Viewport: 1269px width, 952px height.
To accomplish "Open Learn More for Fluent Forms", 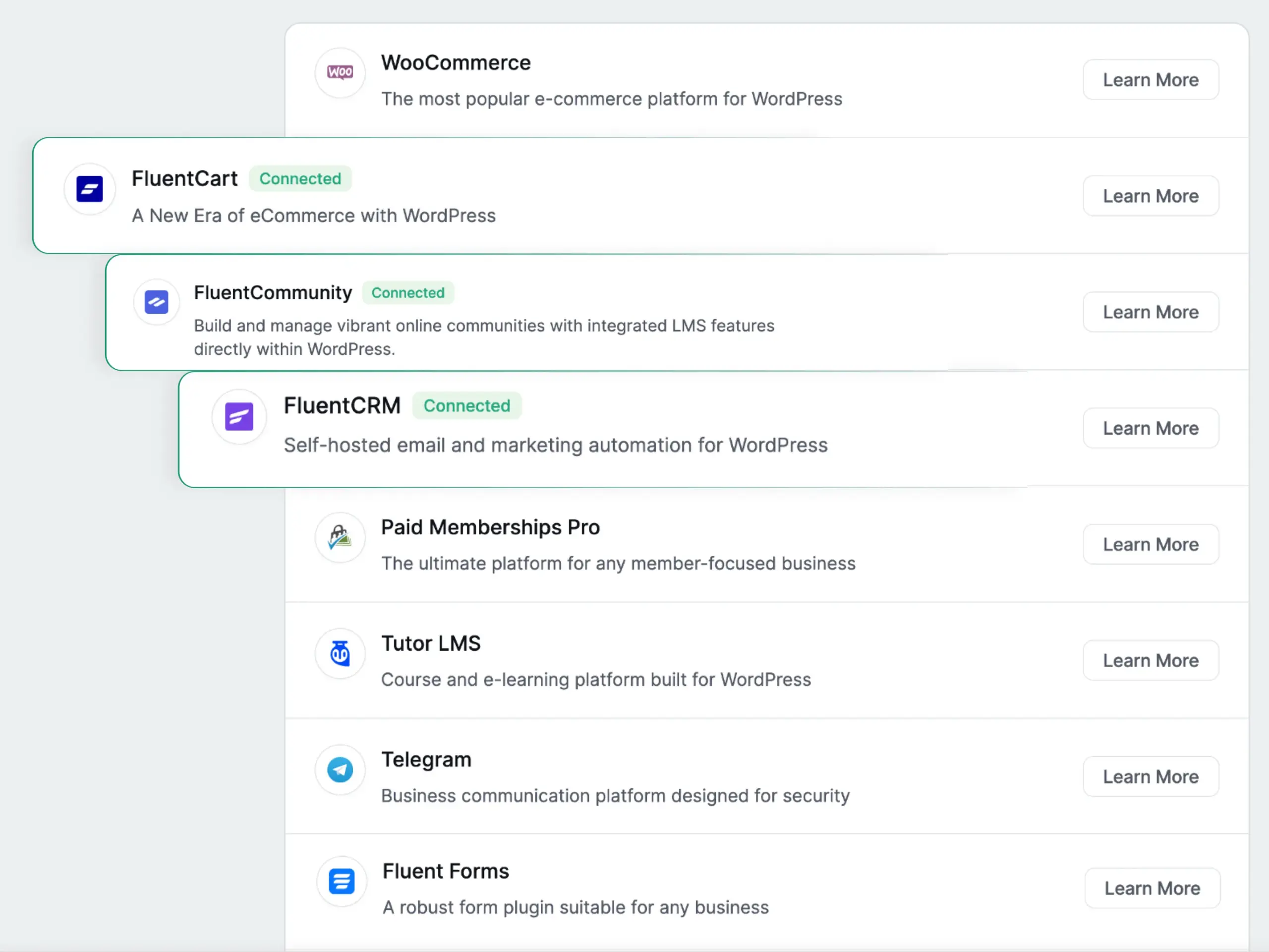I will tap(1153, 889).
